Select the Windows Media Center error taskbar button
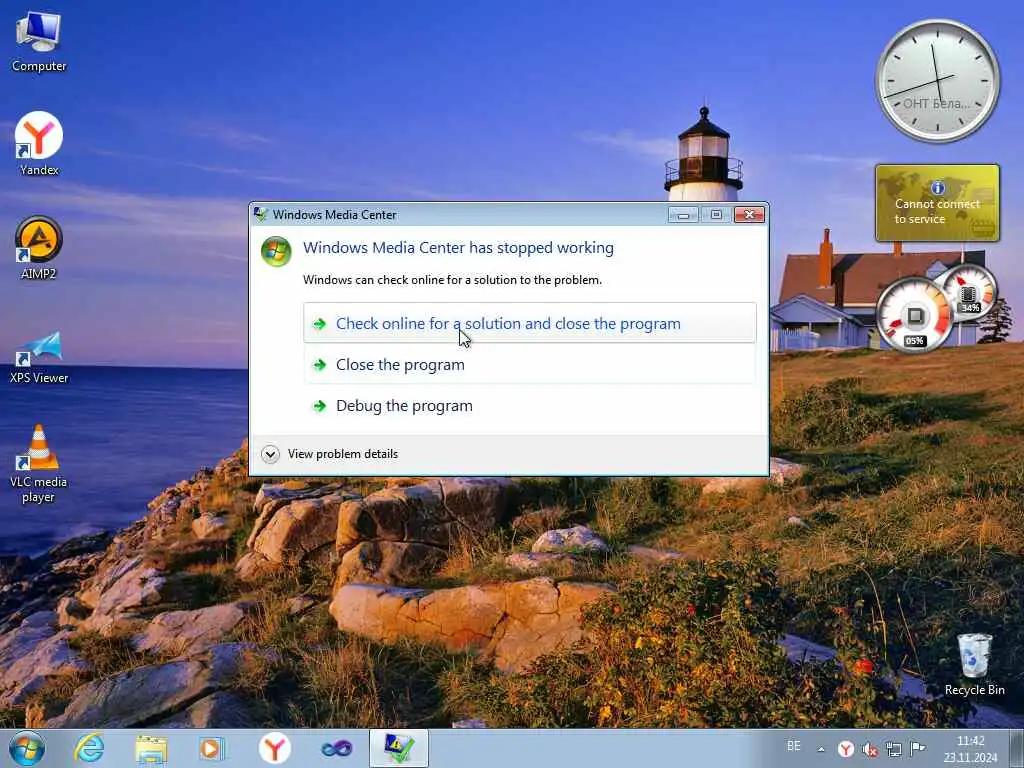 [x=398, y=748]
